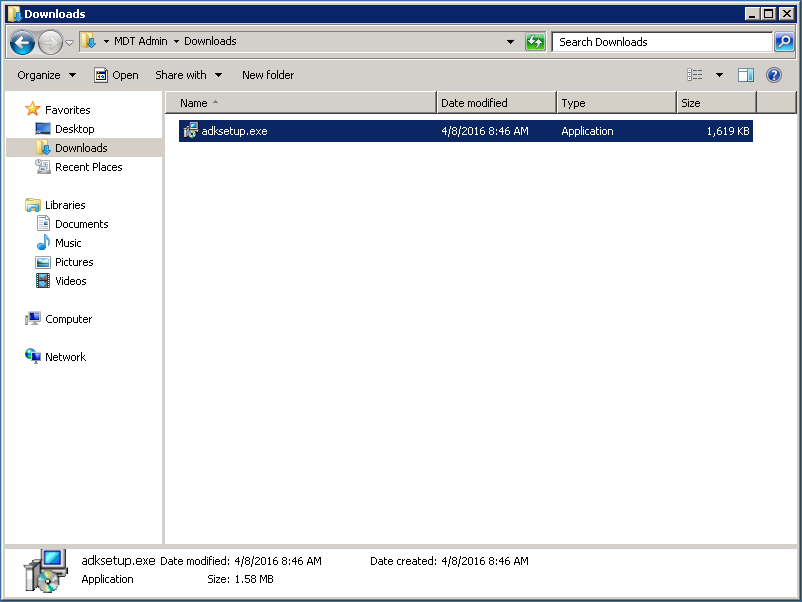Screen dimensions: 802x602
Task: Toggle the preview pane icon
Action: (745, 75)
